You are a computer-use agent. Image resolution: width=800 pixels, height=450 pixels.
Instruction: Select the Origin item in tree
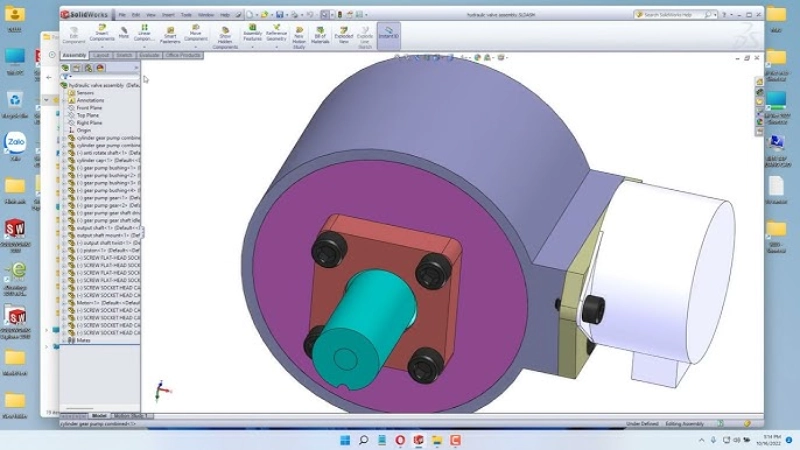pyautogui.click(x=84, y=130)
